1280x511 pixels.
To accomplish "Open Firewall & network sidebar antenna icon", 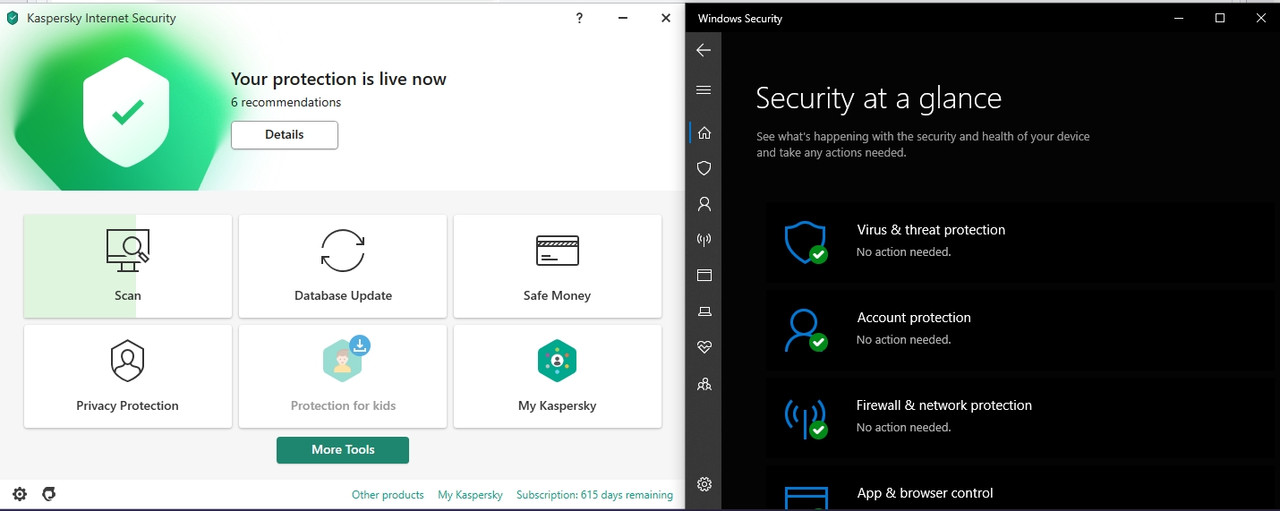I will point(704,240).
